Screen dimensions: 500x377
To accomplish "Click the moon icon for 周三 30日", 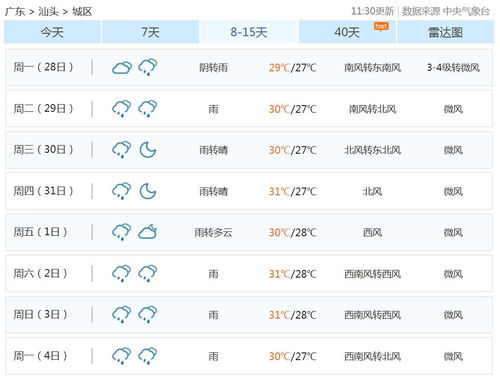I will (148, 150).
